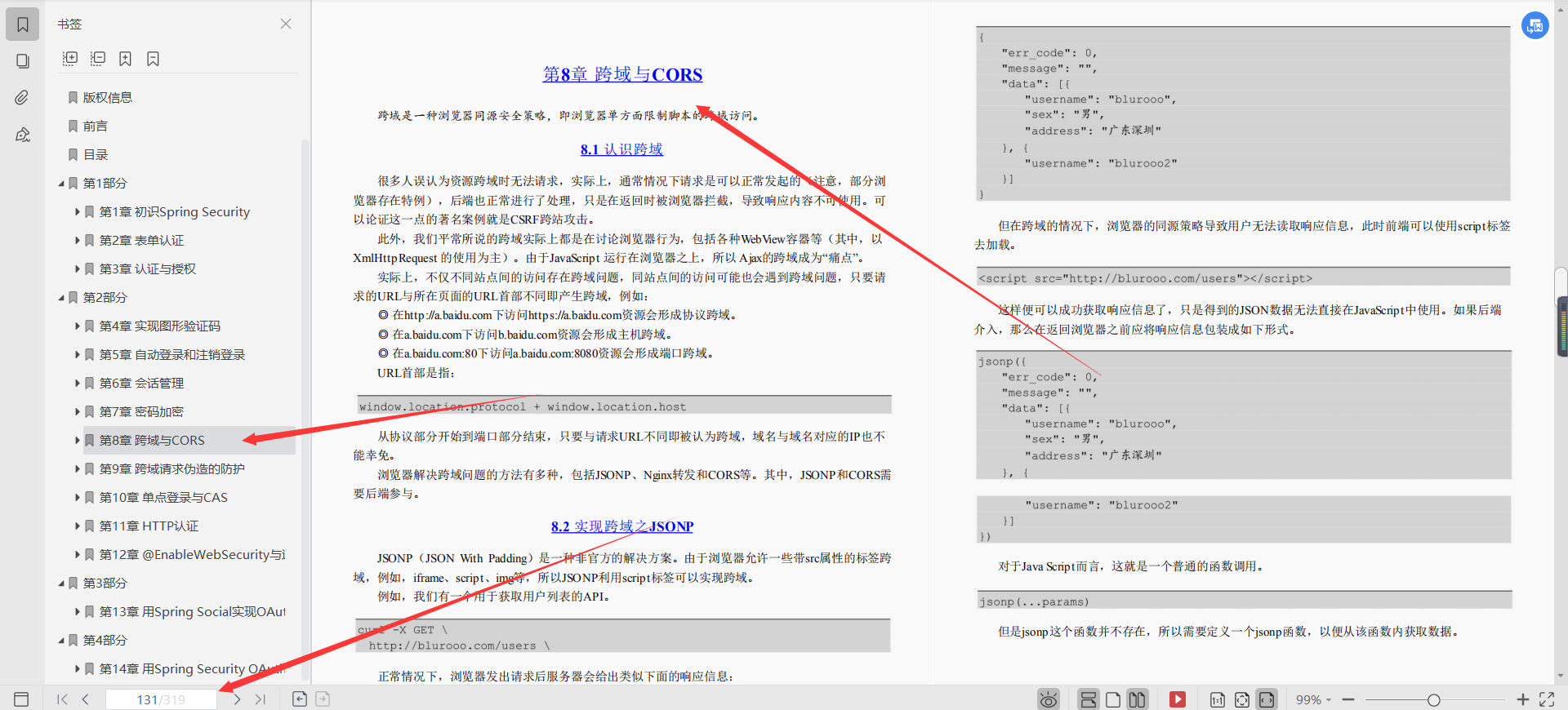Screen dimensions: 1568x710
Task: Collapse the 第1部分 bookmark group
Action: 61,184
